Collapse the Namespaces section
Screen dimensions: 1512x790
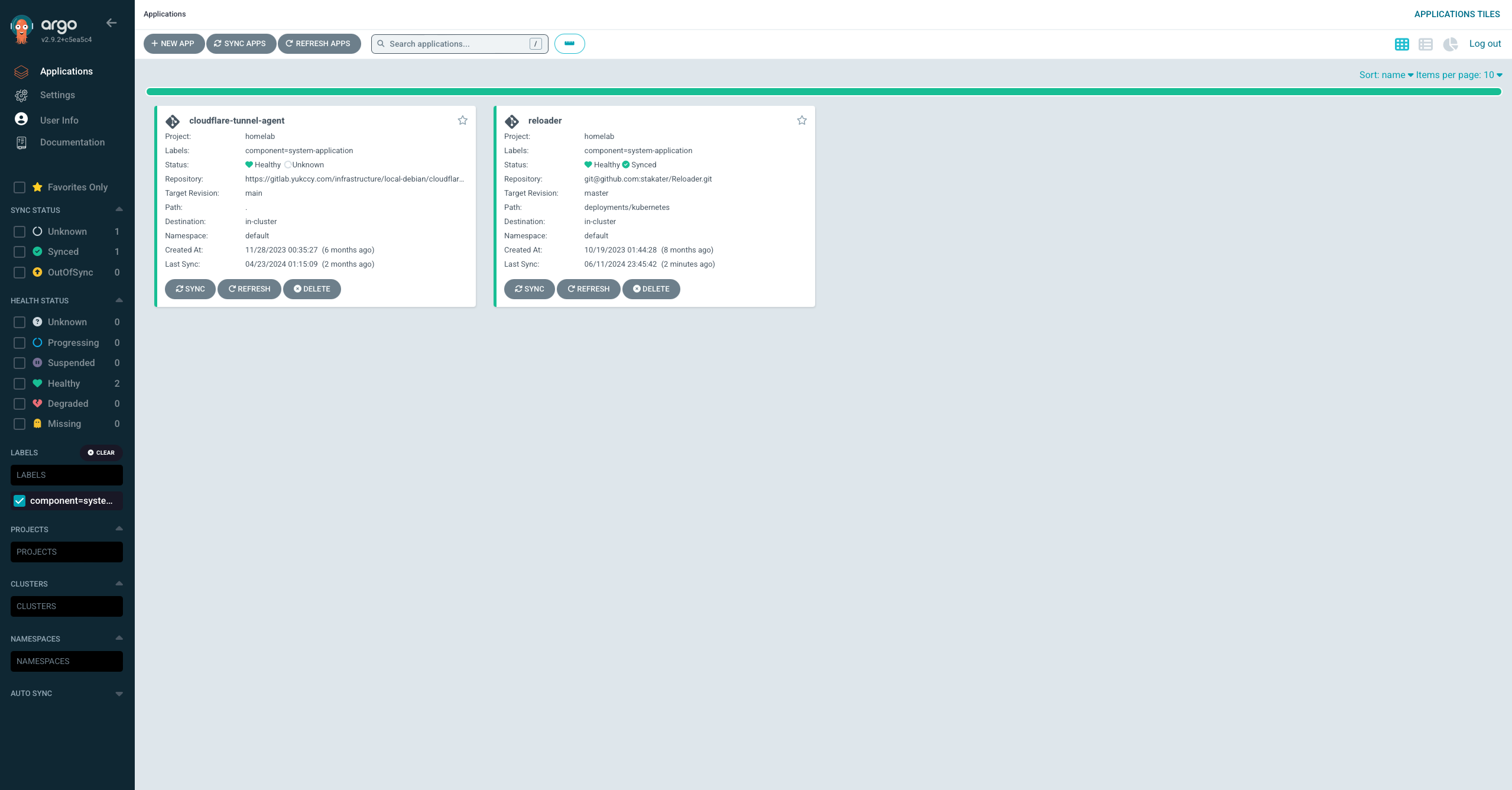tap(119, 638)
